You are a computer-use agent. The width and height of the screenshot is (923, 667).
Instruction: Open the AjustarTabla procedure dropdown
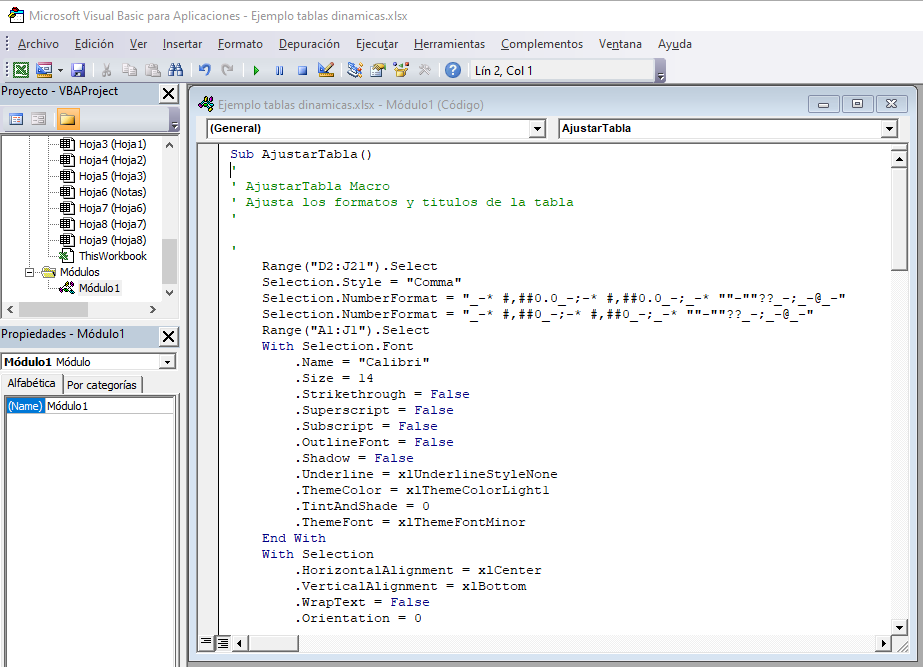[888, 129]
